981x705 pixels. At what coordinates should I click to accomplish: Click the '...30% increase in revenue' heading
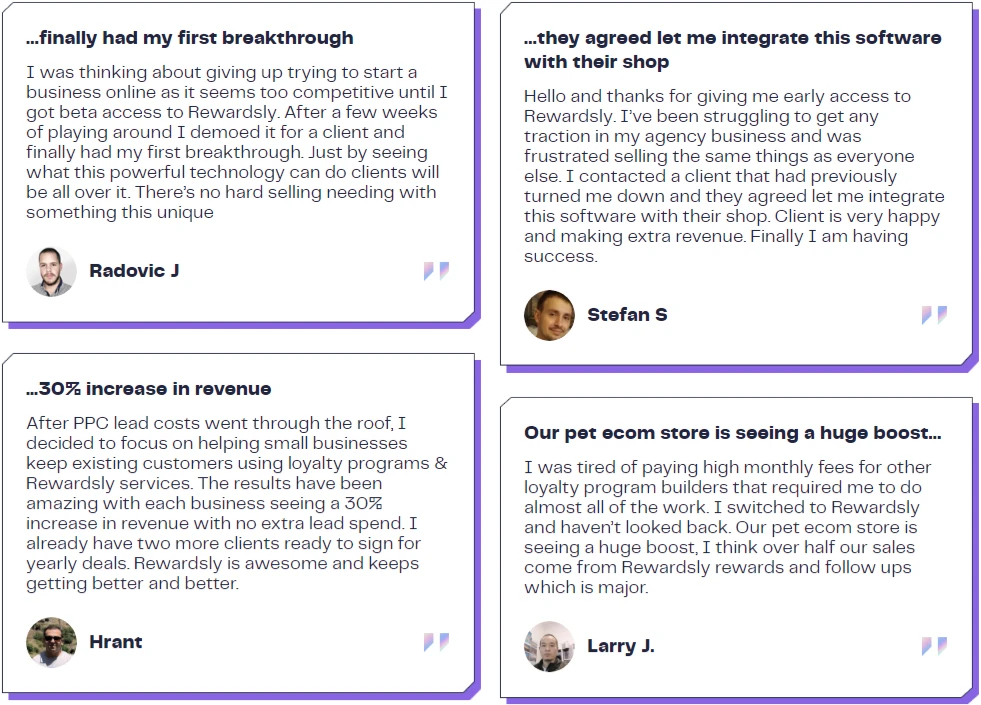coord(149,388)
